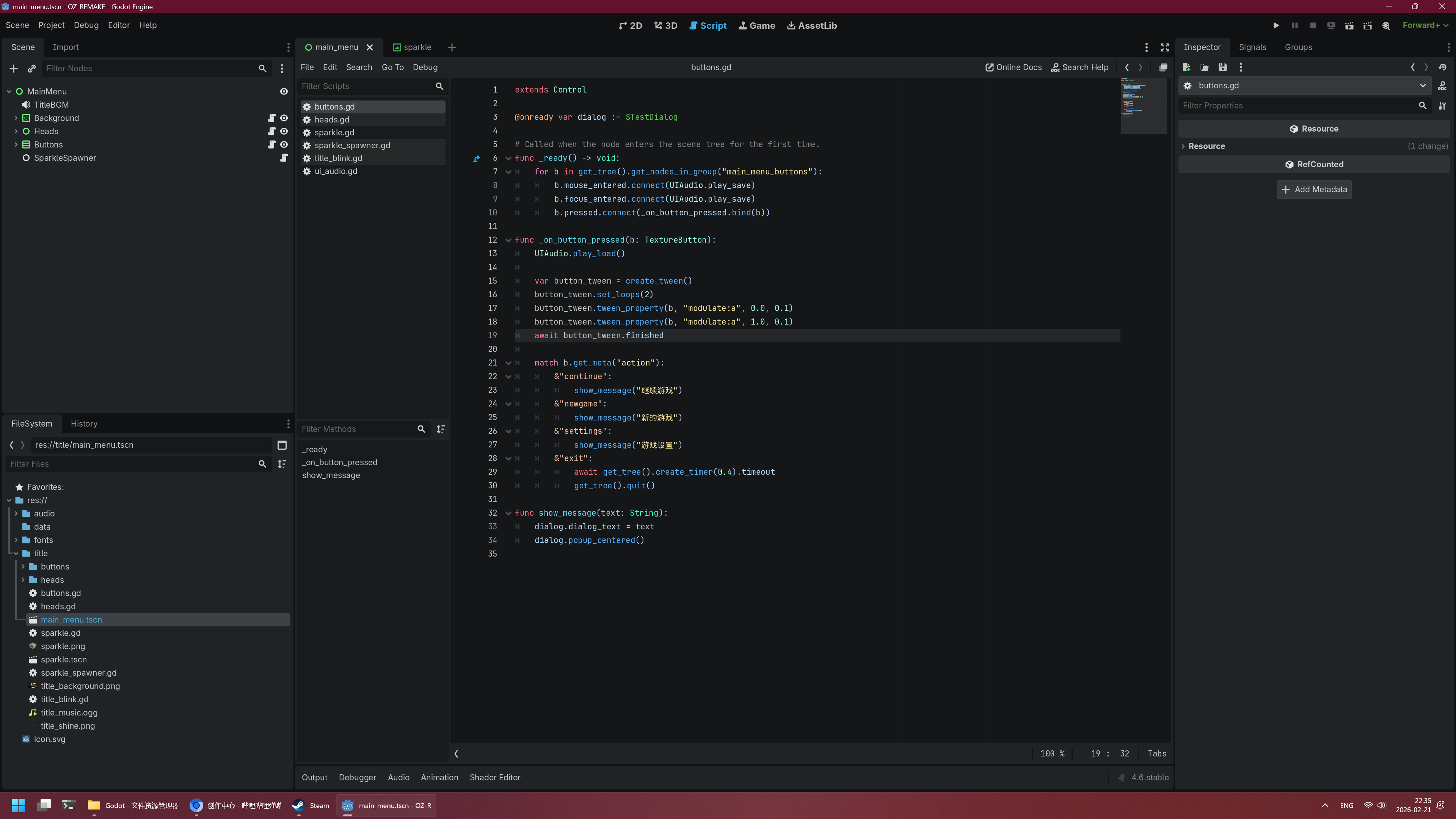This screenshot has width=1456, height=819.
Task: Click Add Metadata button
Action: point(1314,189)
